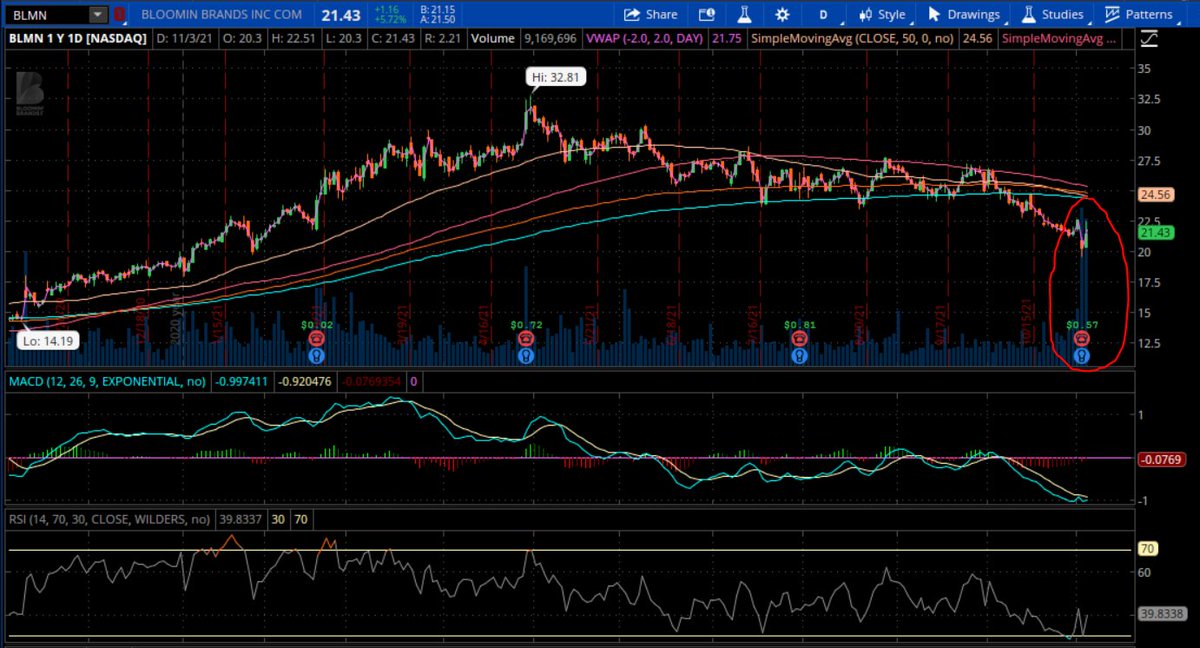Open the flask icon in toolbar
This screenshot has width=1200, height=648.
(743, 14)
